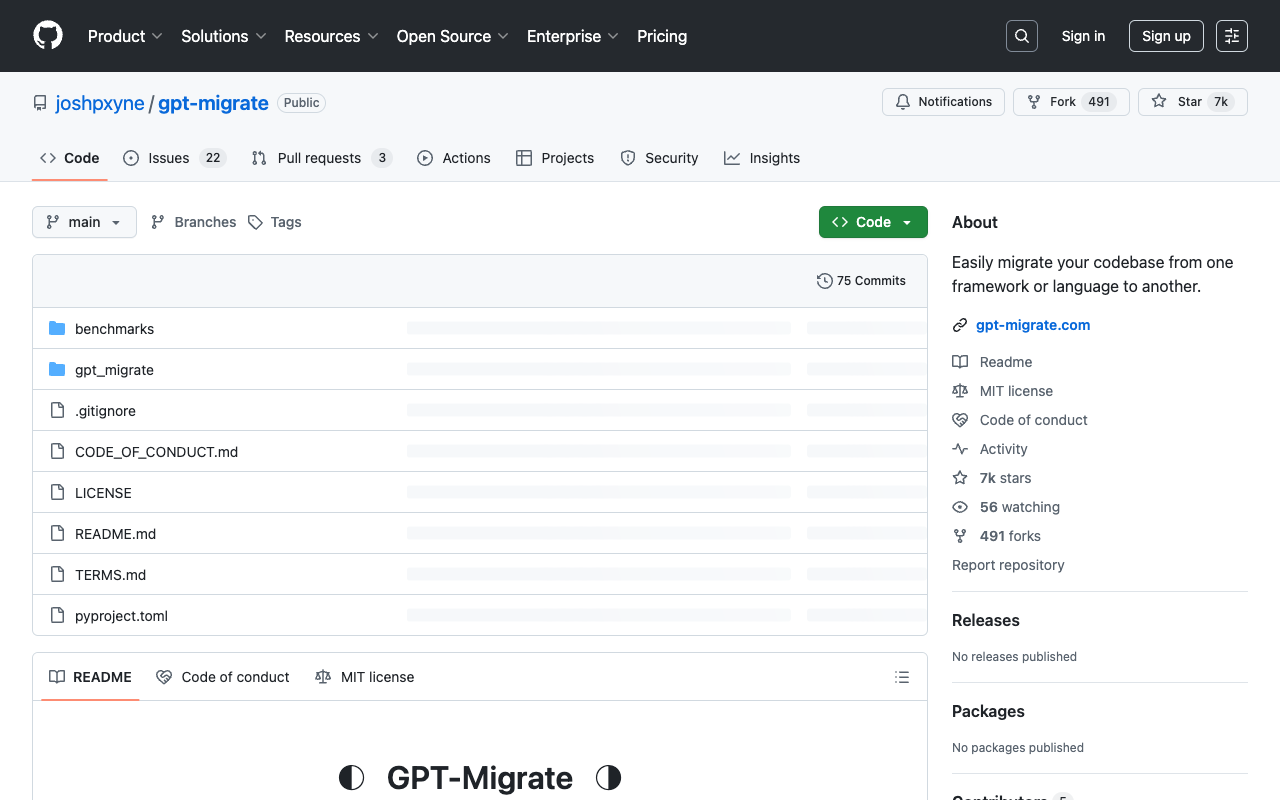Click the repository icon beside joshpxyne
The height and width of the screenshot is (800, 1280).
pos(40,103)
